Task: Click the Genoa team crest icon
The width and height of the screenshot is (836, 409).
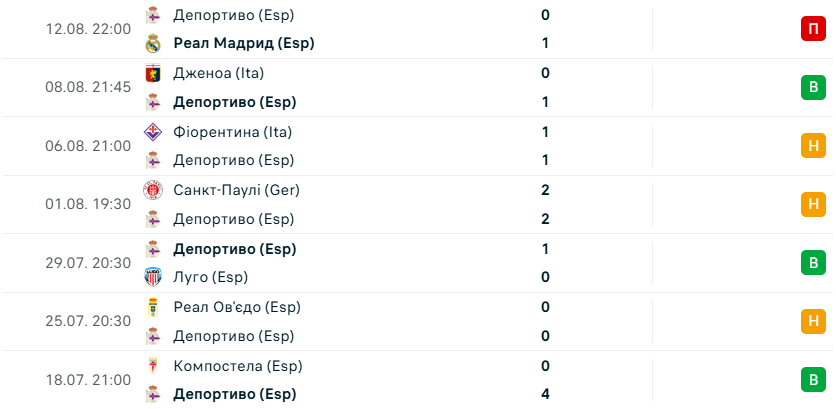Action: coord(153,73)
